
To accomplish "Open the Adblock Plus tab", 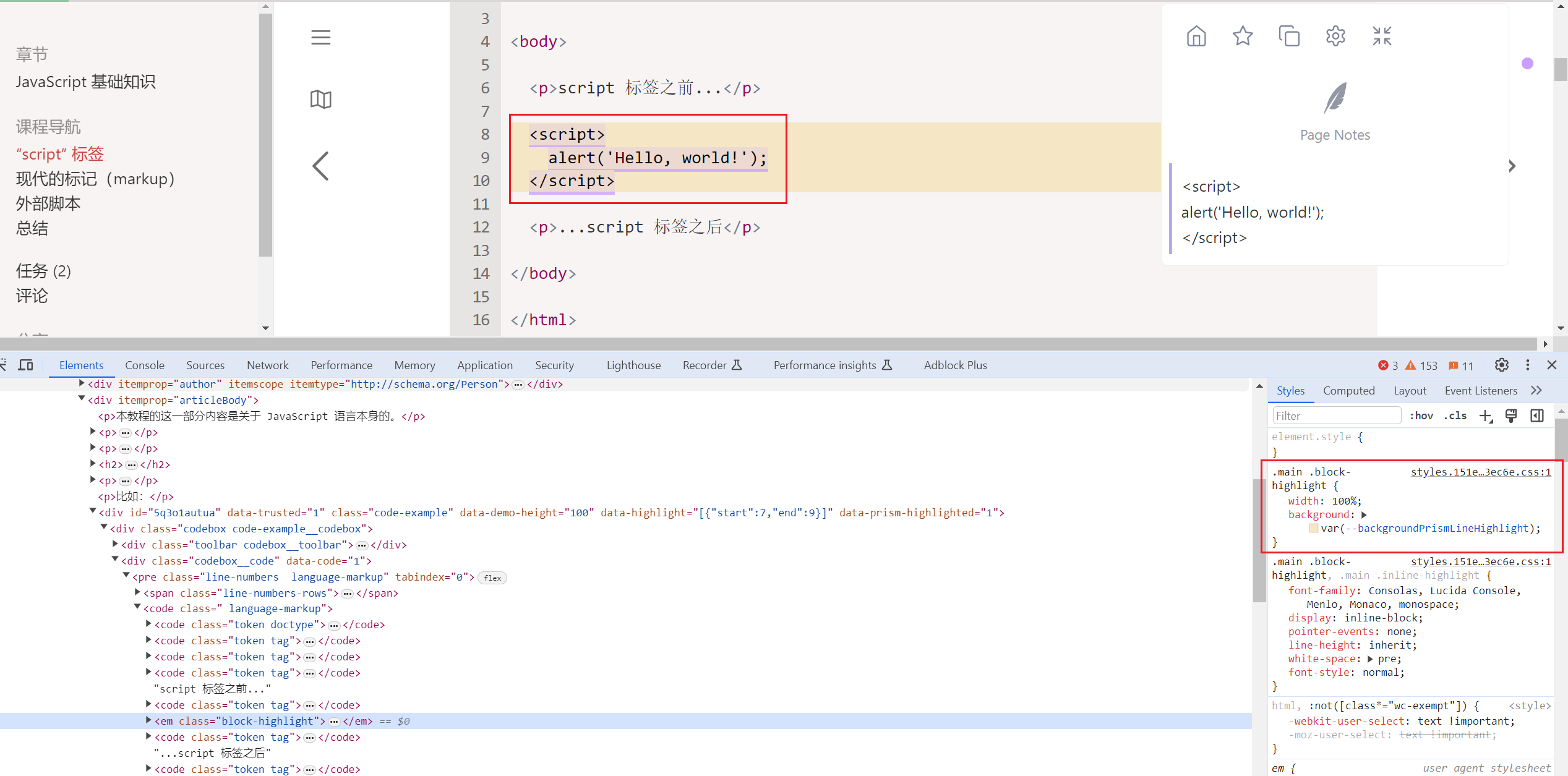I will (955, 365).
